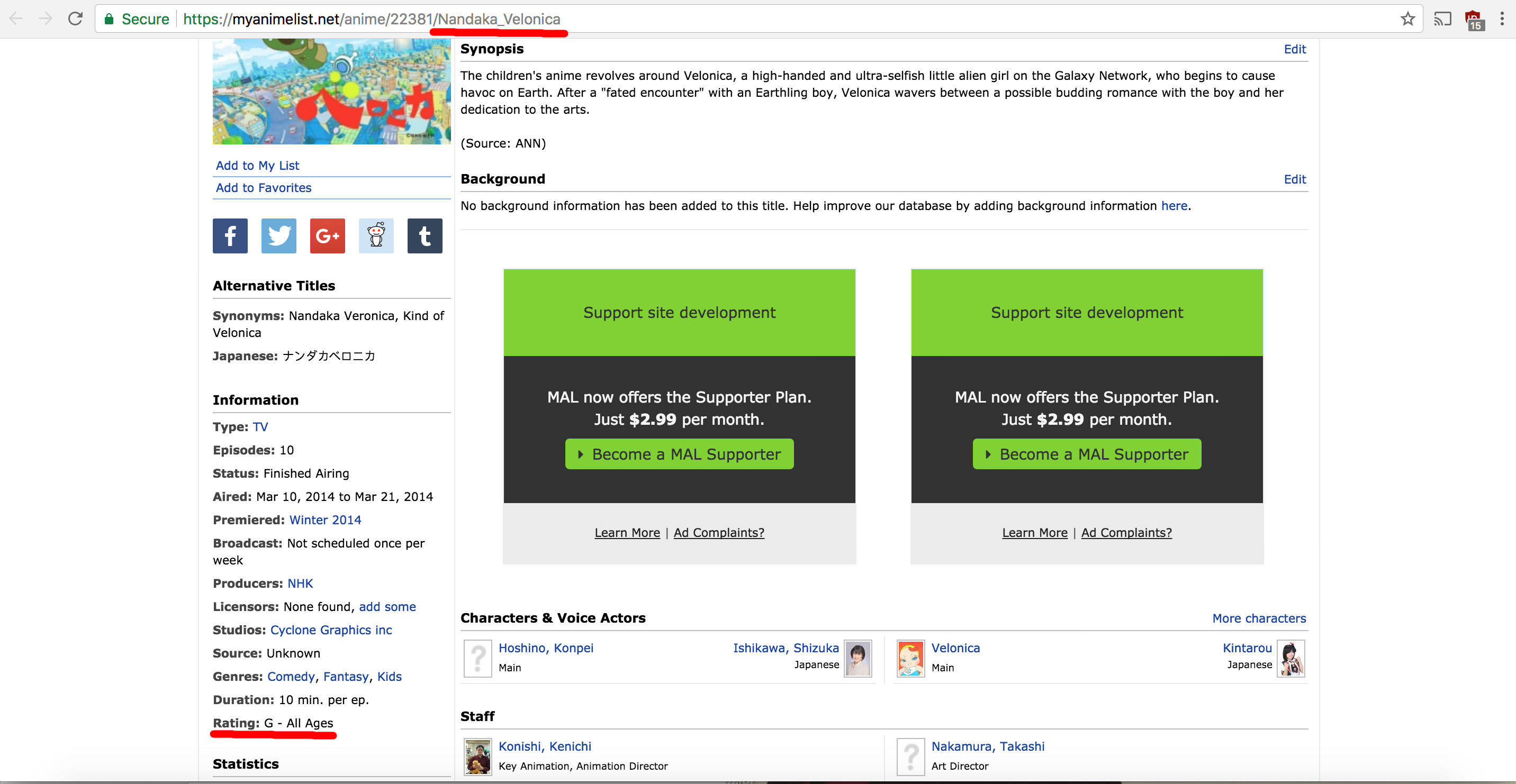
Task: Click the Statistics section heading
Action: click(x=246, y=763)
